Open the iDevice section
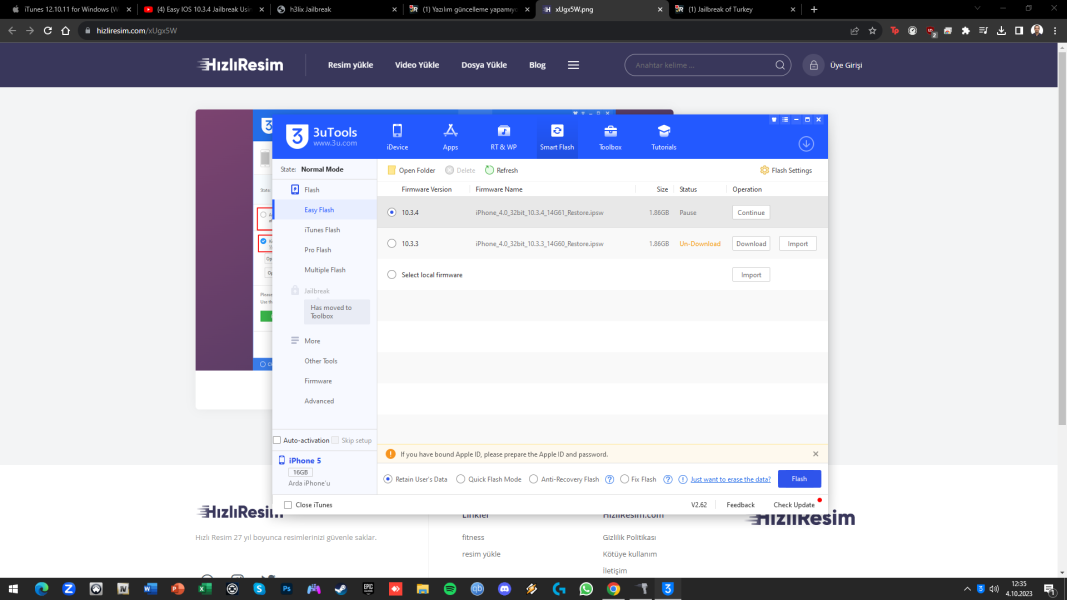The height and width of the screenshot is (600, 1067). tap(397, 136)
